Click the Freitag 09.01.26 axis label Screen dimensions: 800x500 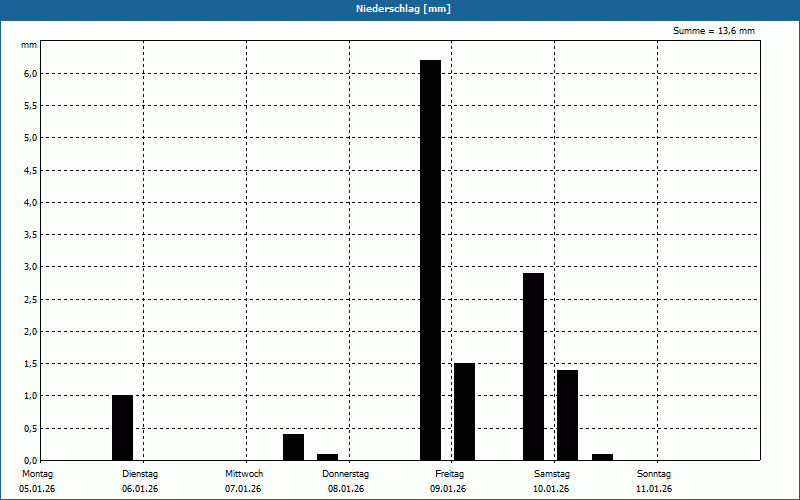(x=449, y=481)
